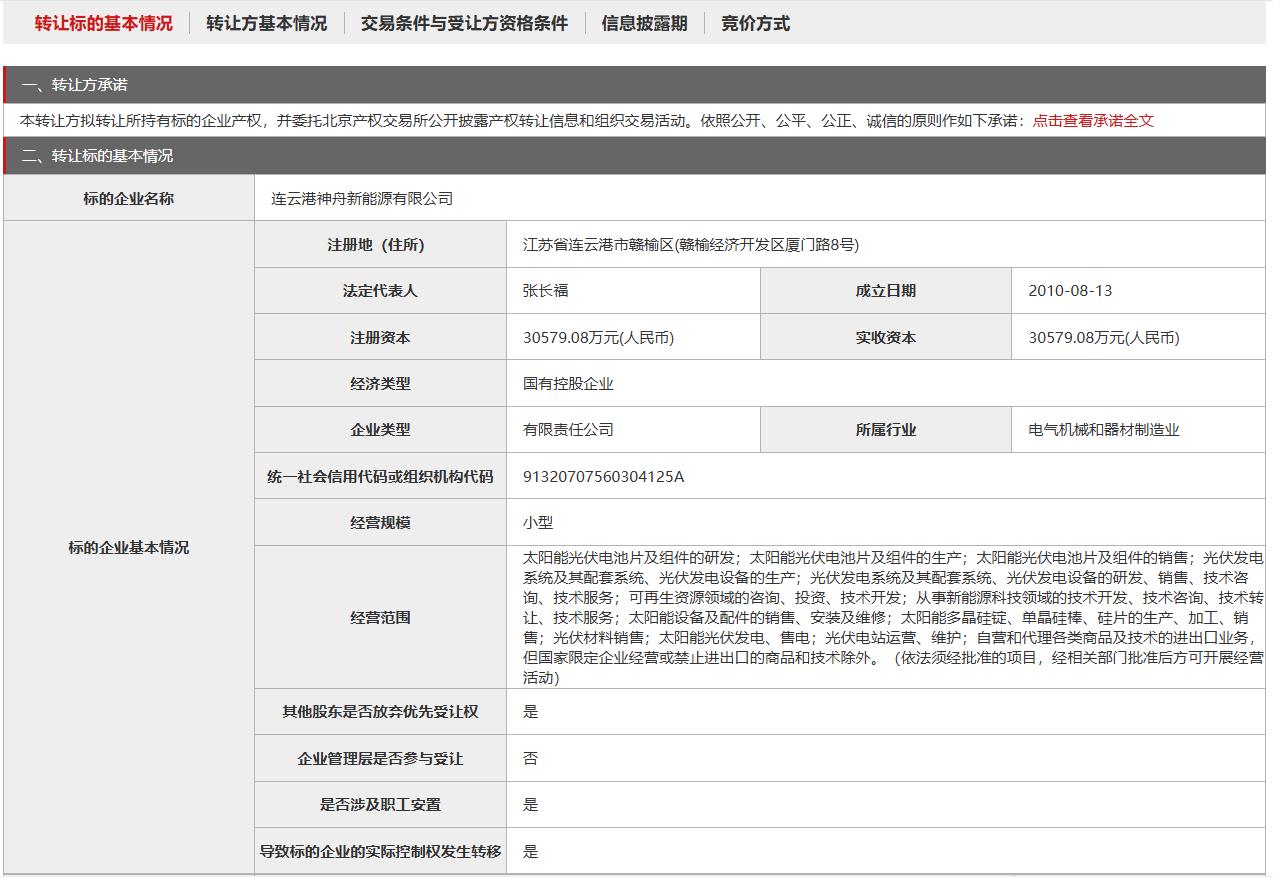This screenshot has width=1273, height=877.
Task: Select company name 连云港神舟新能源有限公司
Action: coord(362,198)
